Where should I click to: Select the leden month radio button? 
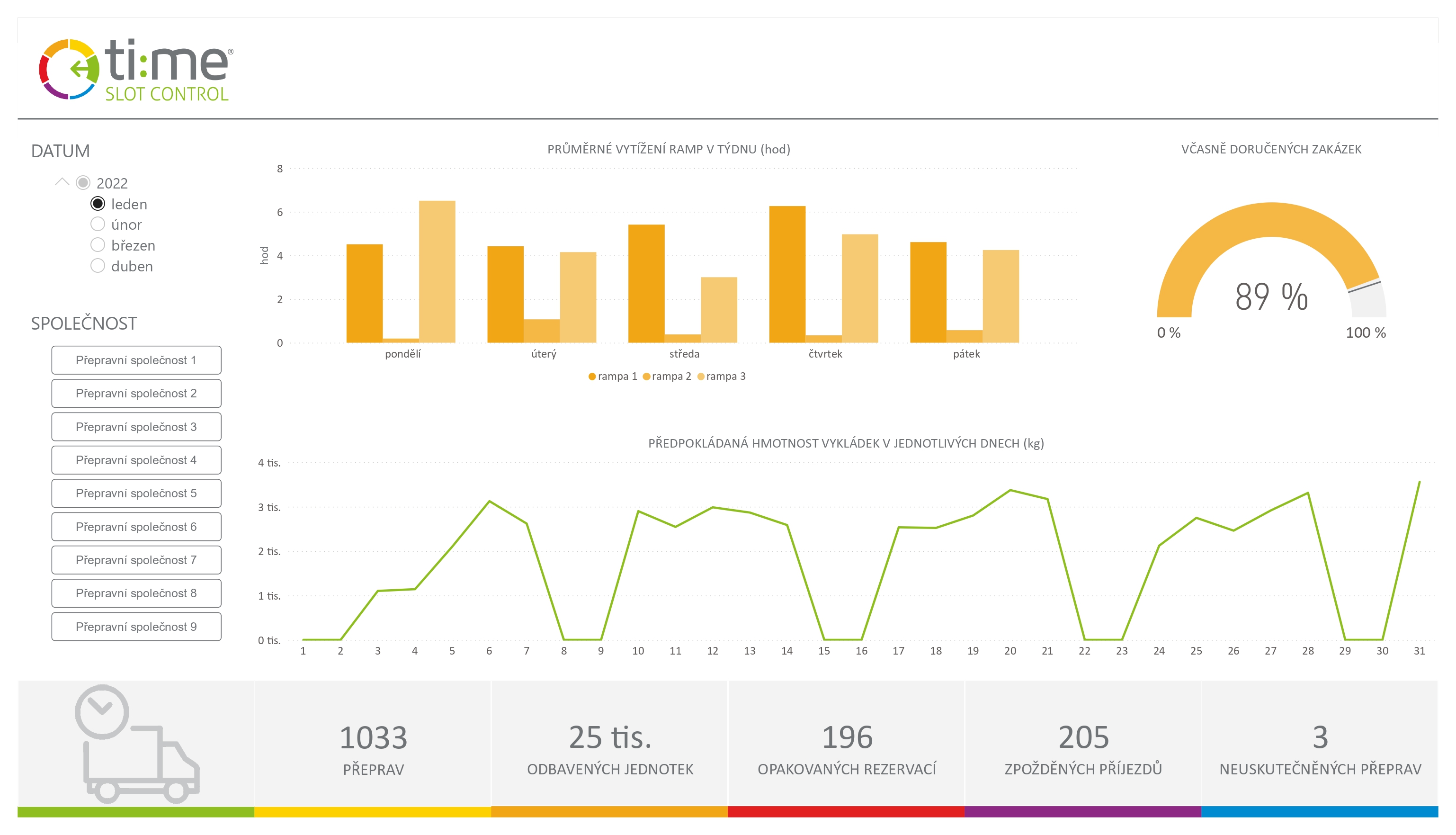coord(98,204)
